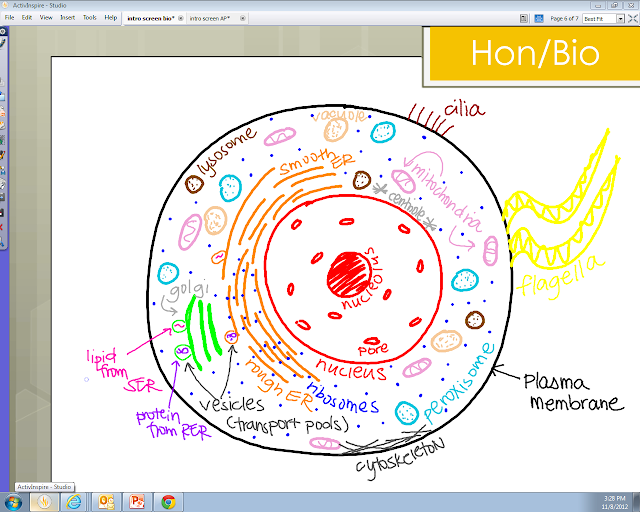Open Internet Explorer from the taskbar

tap(74, 501)
